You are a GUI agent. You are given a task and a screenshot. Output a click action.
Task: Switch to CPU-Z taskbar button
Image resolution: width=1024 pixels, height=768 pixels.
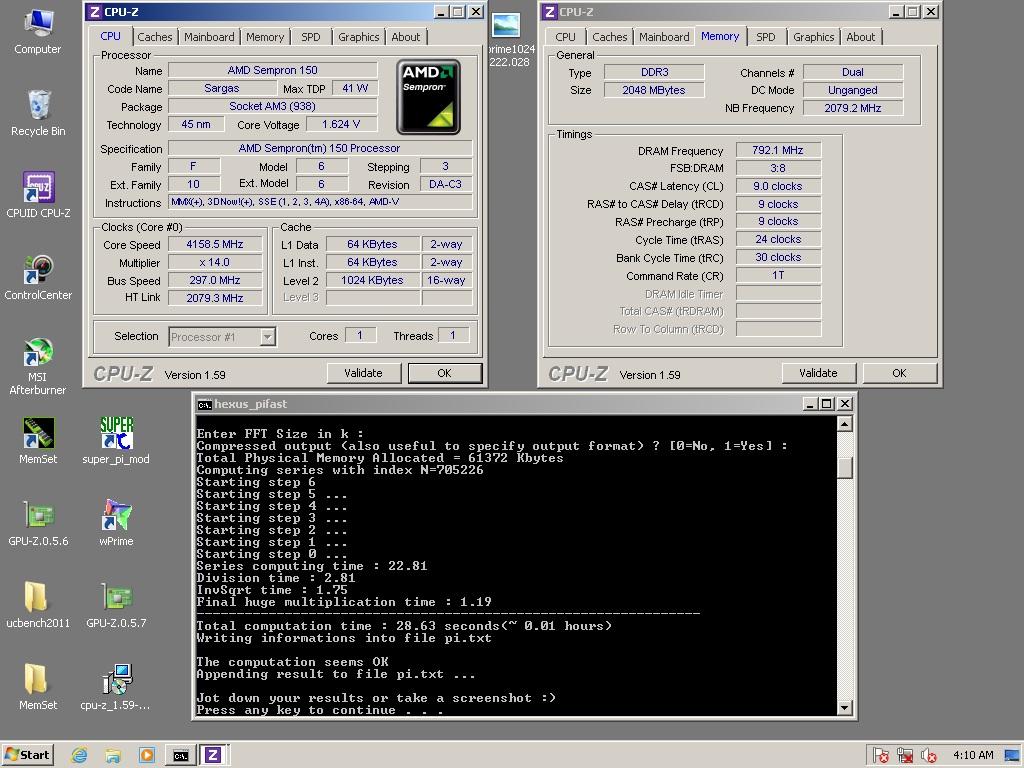coord(213,756)
